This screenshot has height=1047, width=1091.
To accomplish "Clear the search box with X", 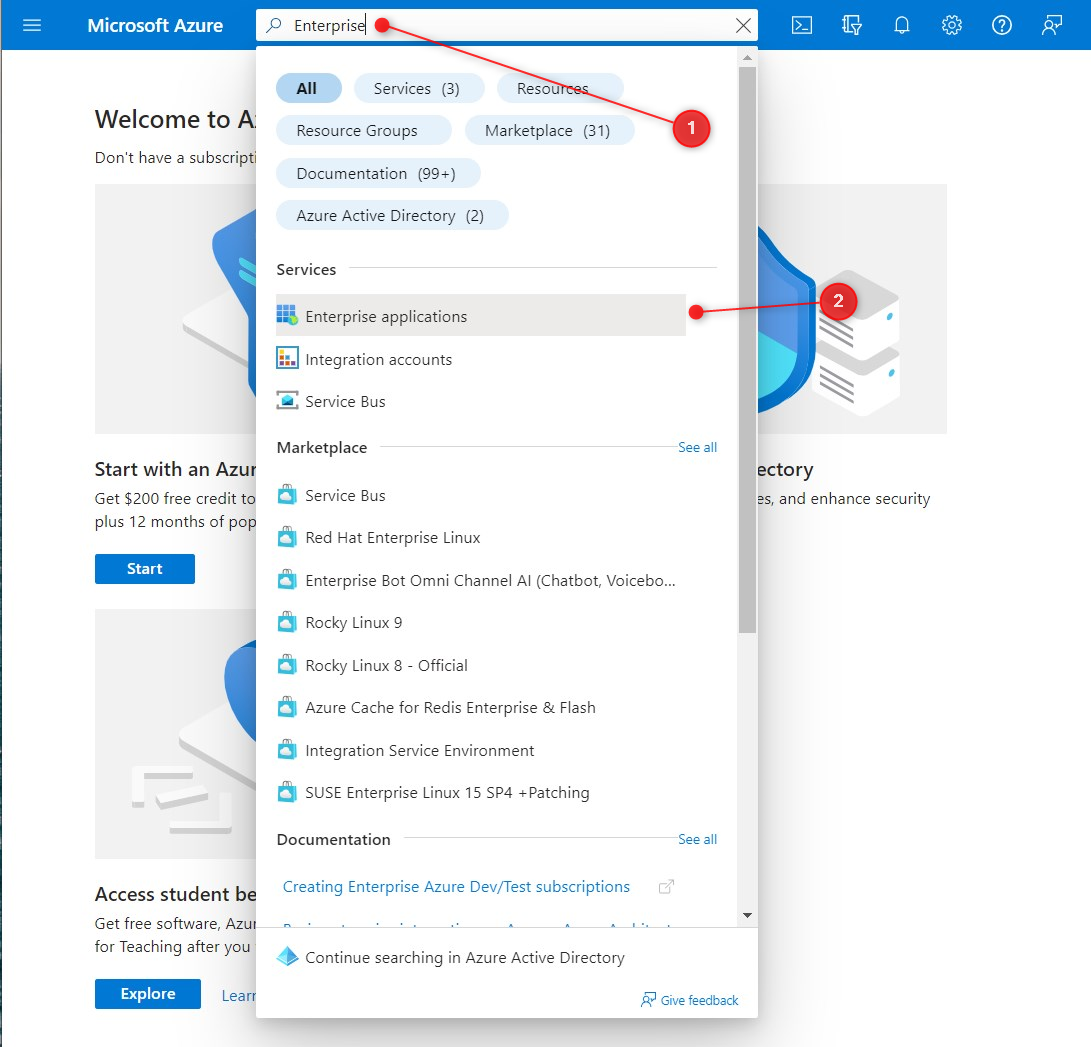I will [x=743, y=26].
